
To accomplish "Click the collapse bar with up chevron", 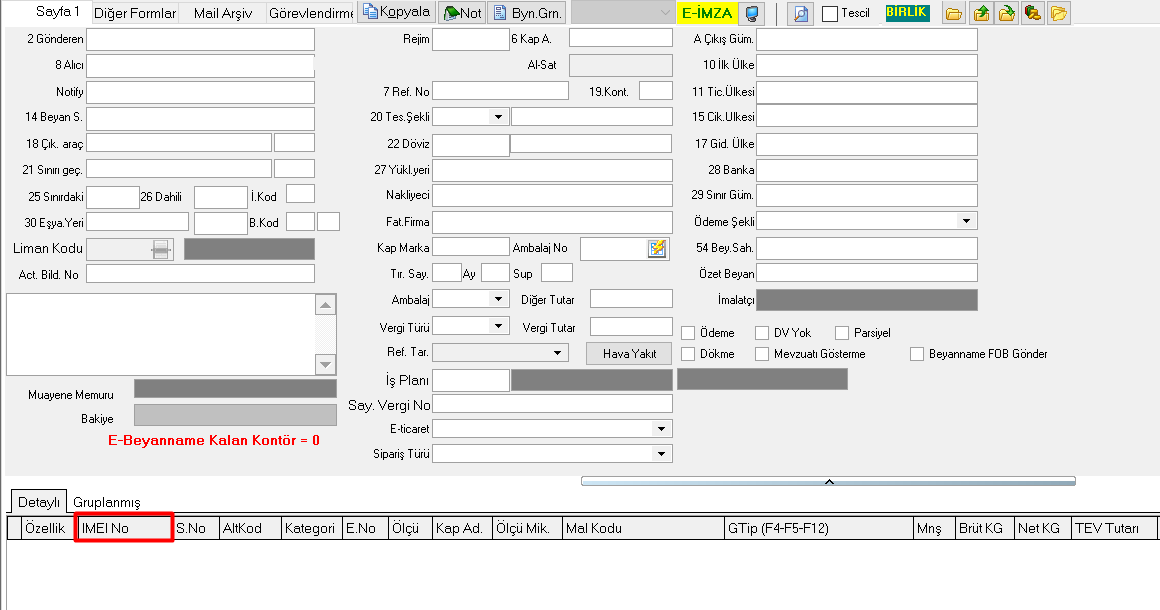I will [x=828, y=481].
